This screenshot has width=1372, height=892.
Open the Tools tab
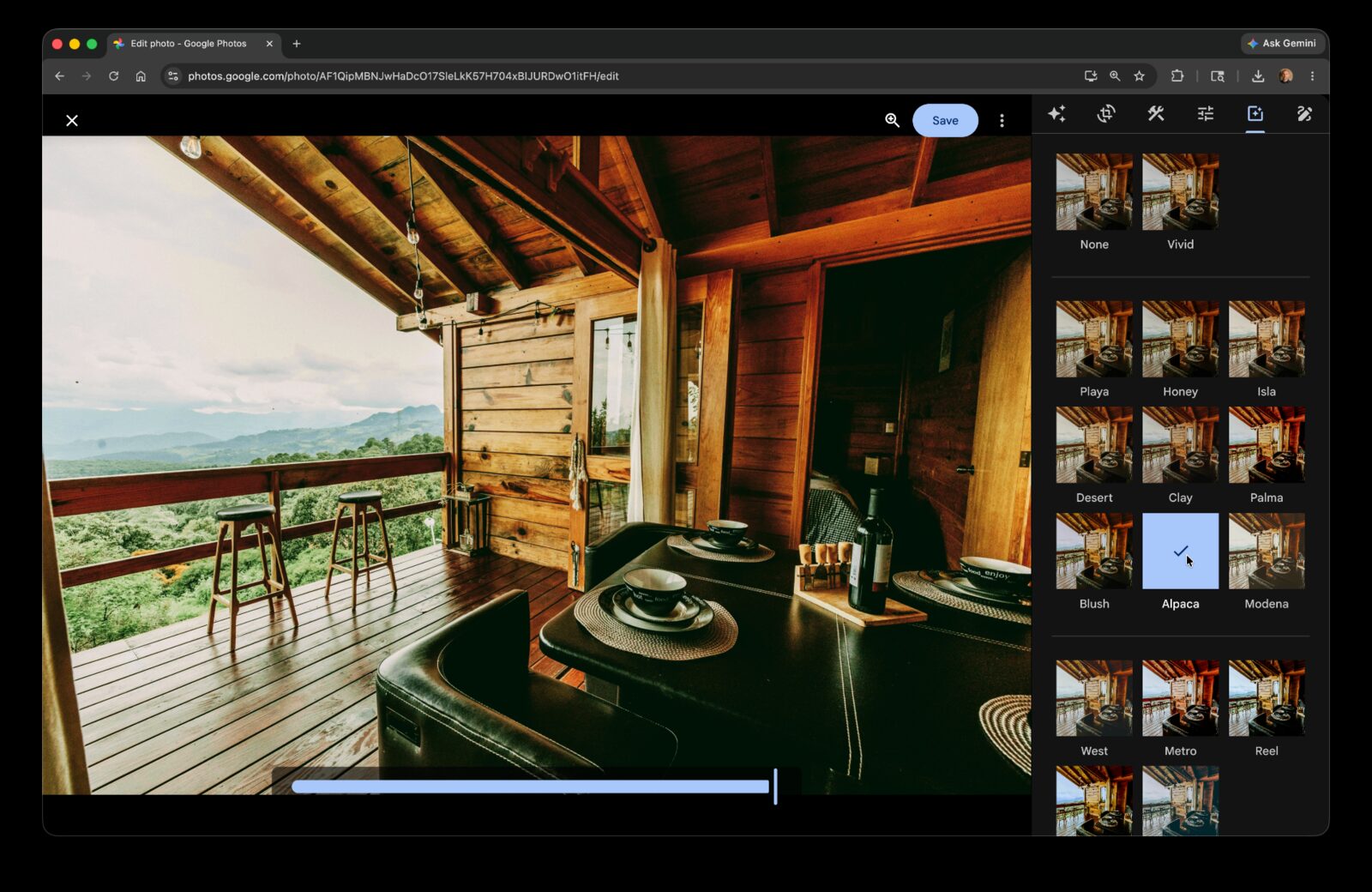point(1156,114)
